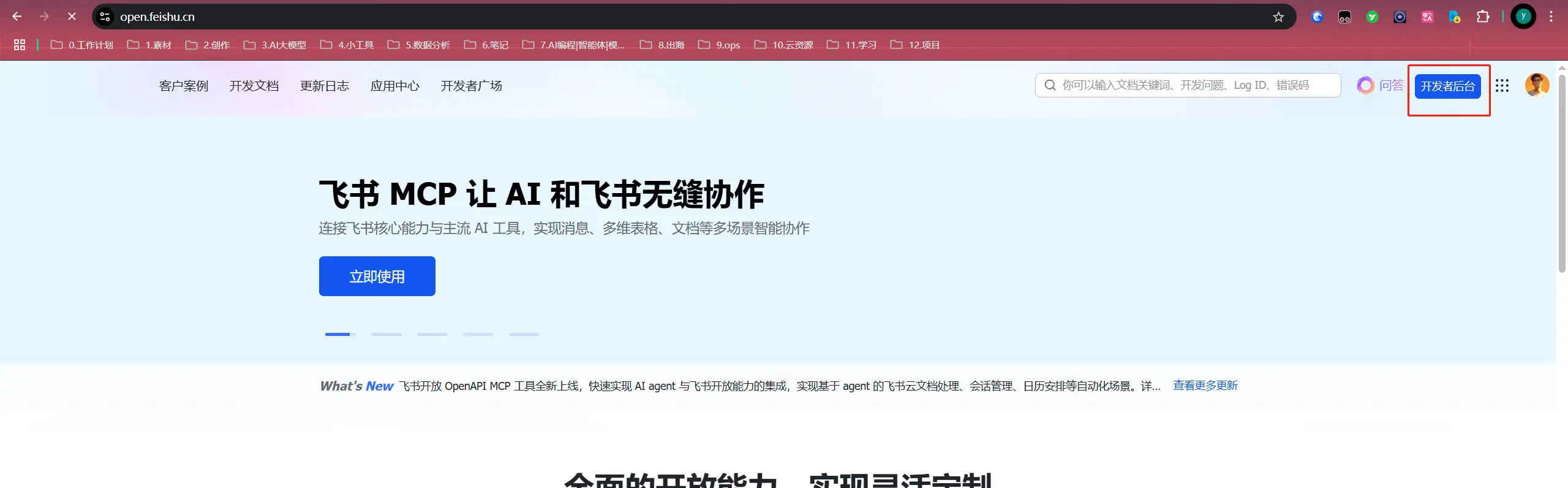Screen dimensions: 1568x488
Task: Click the 开发者后台 button
Action: 1448,86
